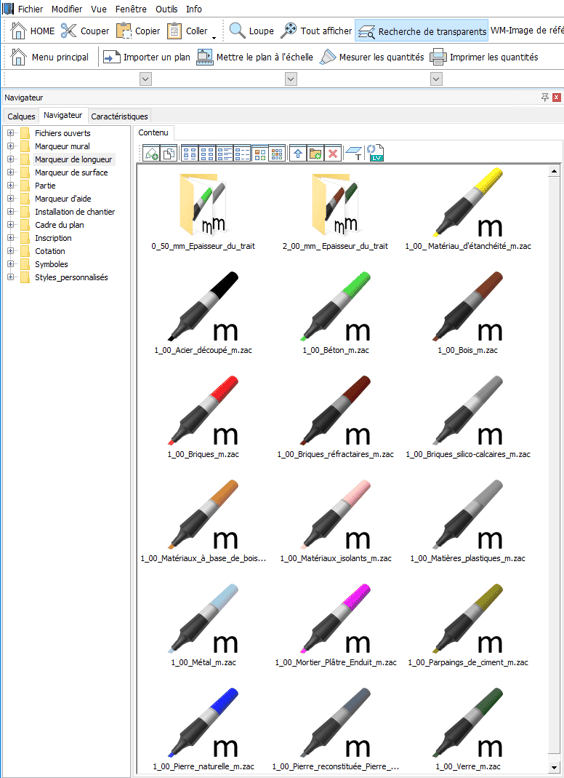Screen dimensions: 564x778
Task: Click Tout afficher to show all
Action: click(x=316, y=31)
